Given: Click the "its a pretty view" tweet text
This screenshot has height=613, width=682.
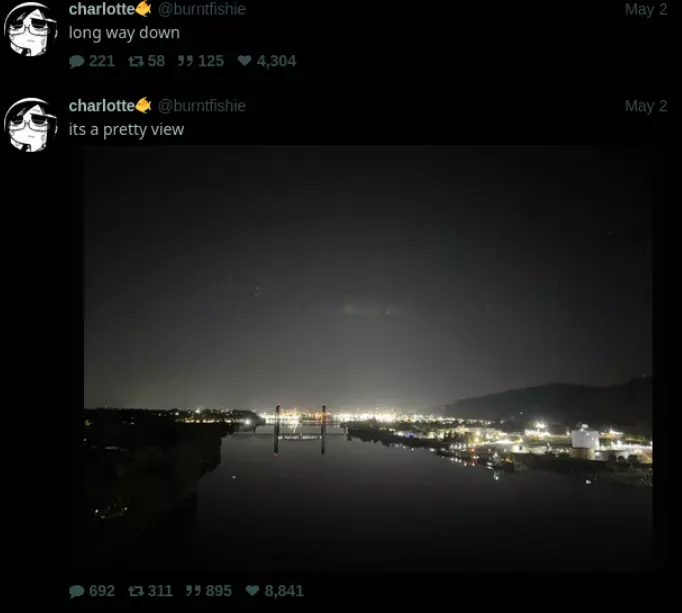Looking at the screenshot, I should point(126,129).
